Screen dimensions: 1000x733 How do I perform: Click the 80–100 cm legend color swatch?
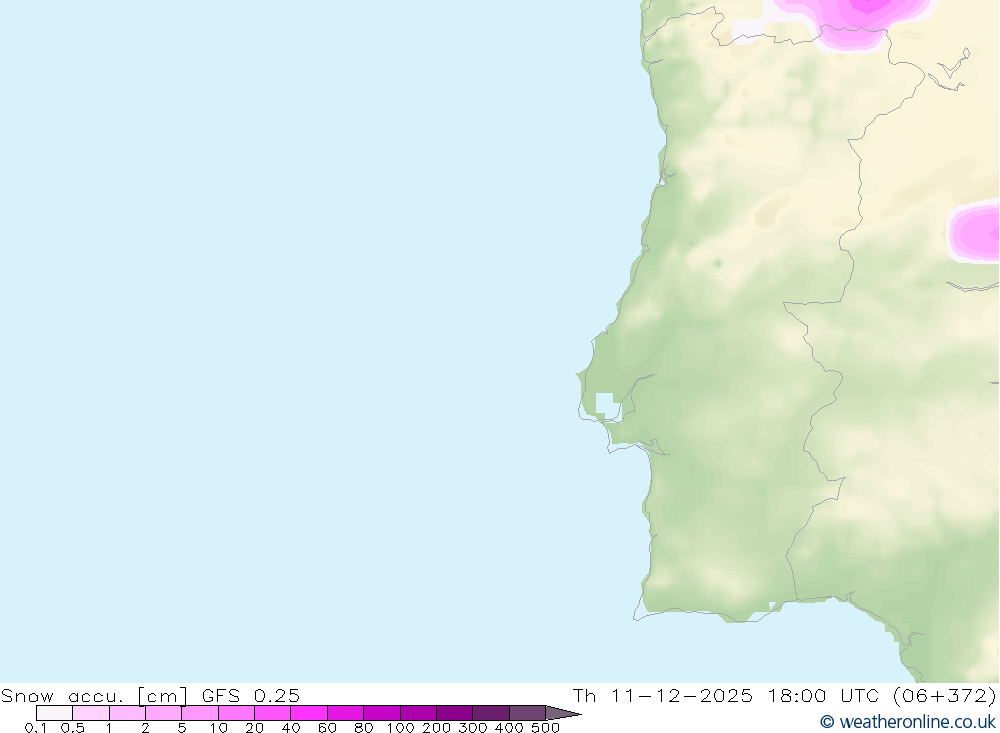(382, 713)
